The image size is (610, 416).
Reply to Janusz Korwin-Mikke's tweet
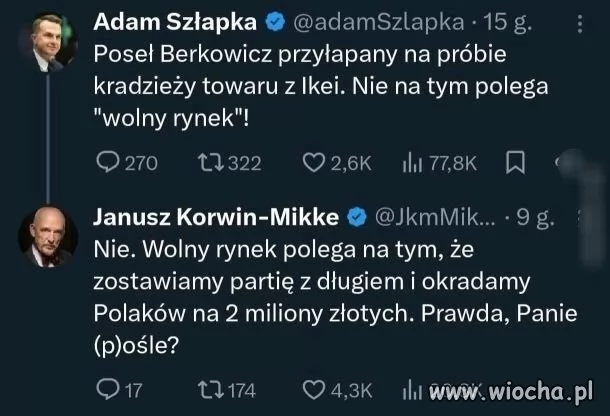(x=106, y=389)
